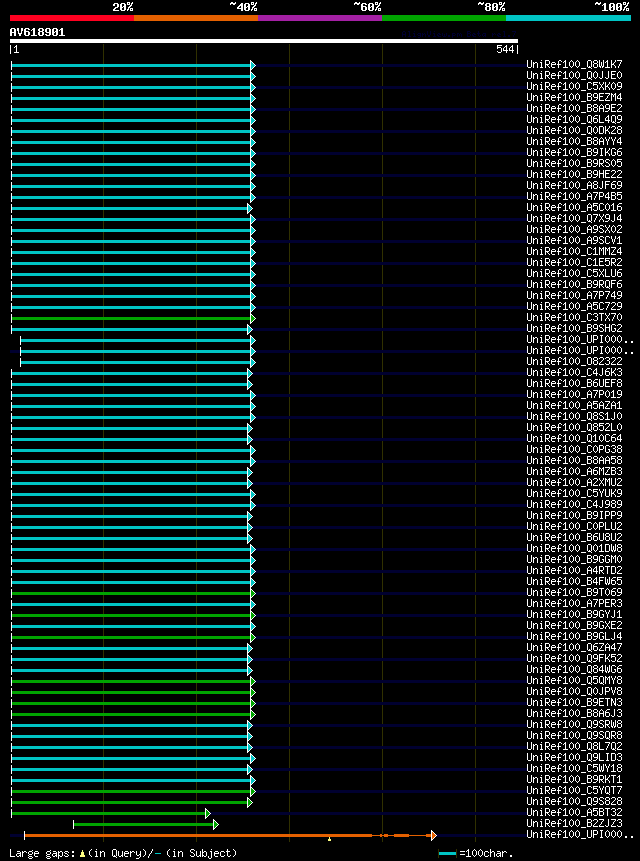
Task: Select the UniRef100_C4J6K3 label
Action: click(x=574, y=372)
